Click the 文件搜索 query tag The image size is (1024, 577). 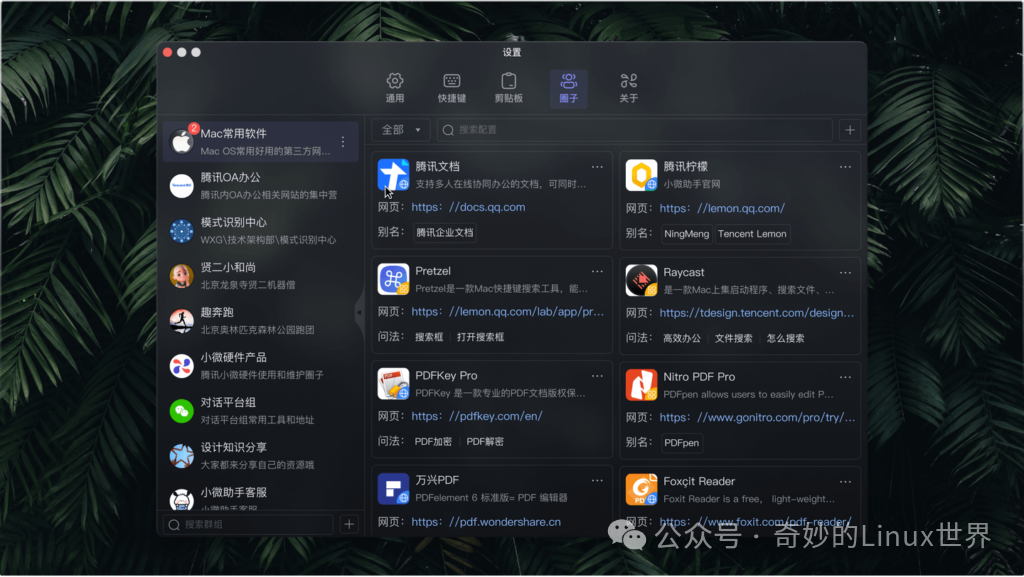[733, 338]
